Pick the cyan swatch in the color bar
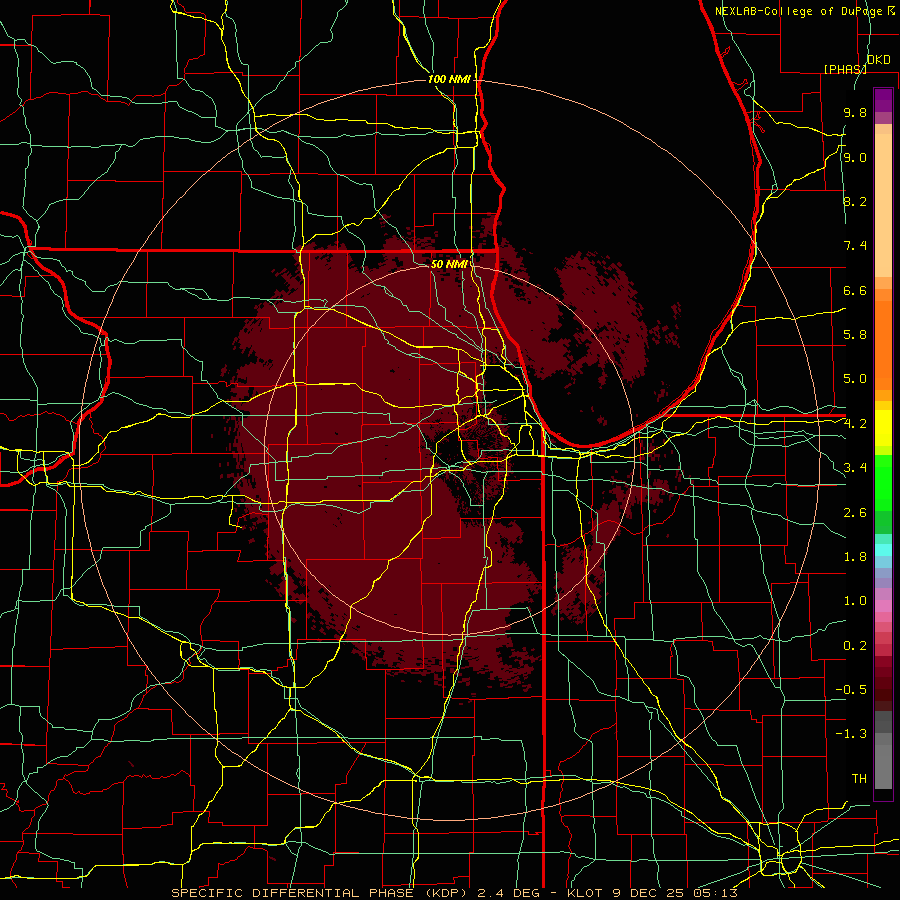The width and height of the screenshot is (900, 900). click(x=883, y=550)
